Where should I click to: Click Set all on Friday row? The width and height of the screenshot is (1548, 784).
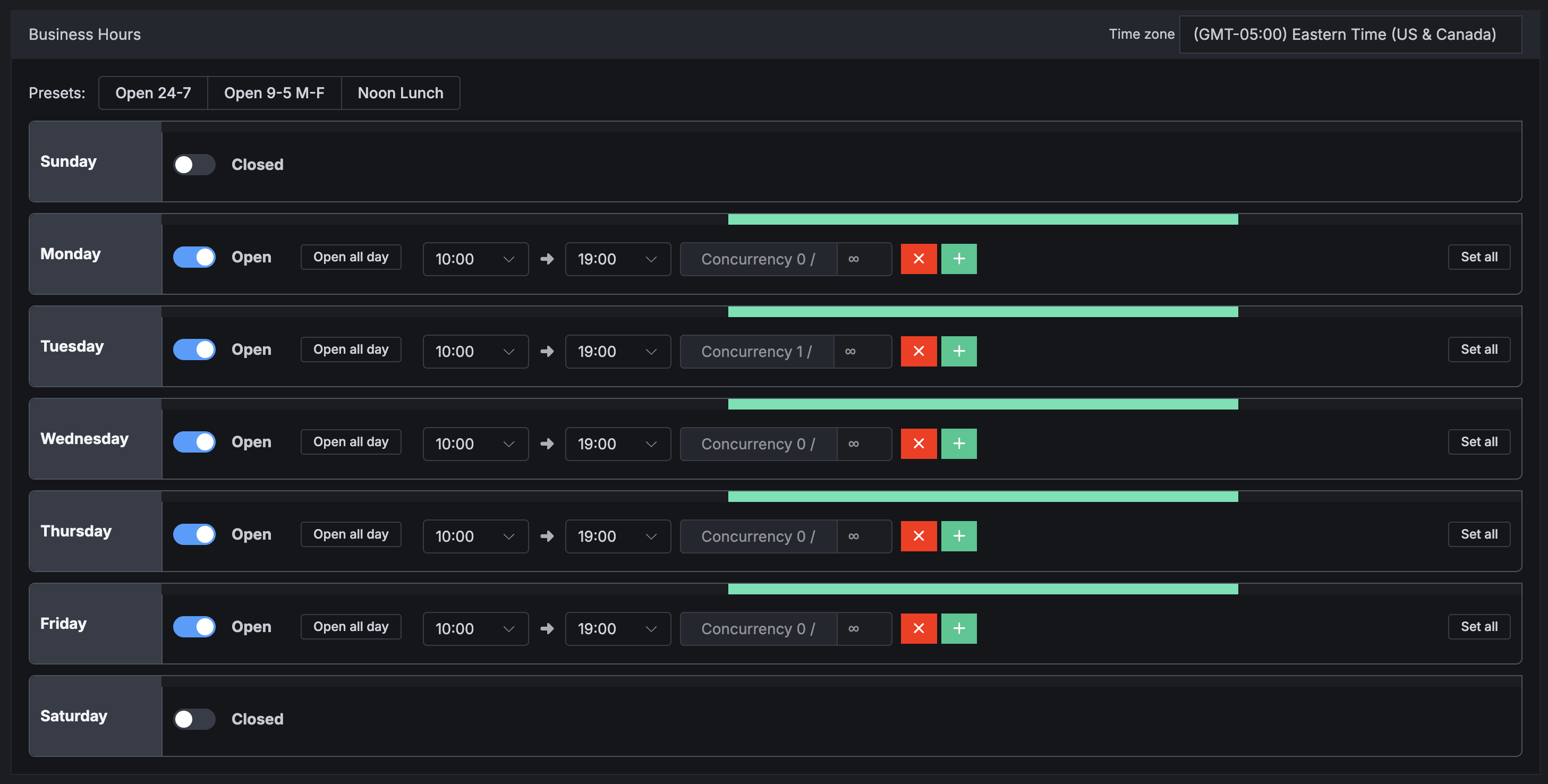pos(1479,627)
